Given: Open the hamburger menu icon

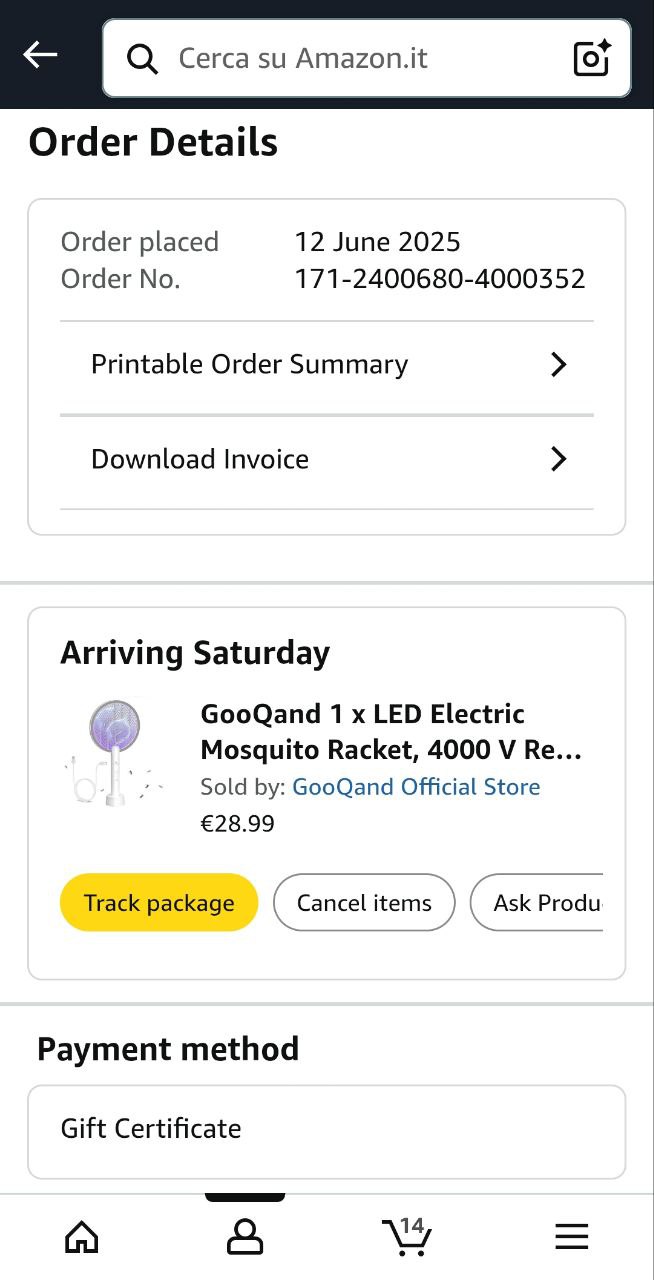Looking at the screenshot, I should (572, 1238).
